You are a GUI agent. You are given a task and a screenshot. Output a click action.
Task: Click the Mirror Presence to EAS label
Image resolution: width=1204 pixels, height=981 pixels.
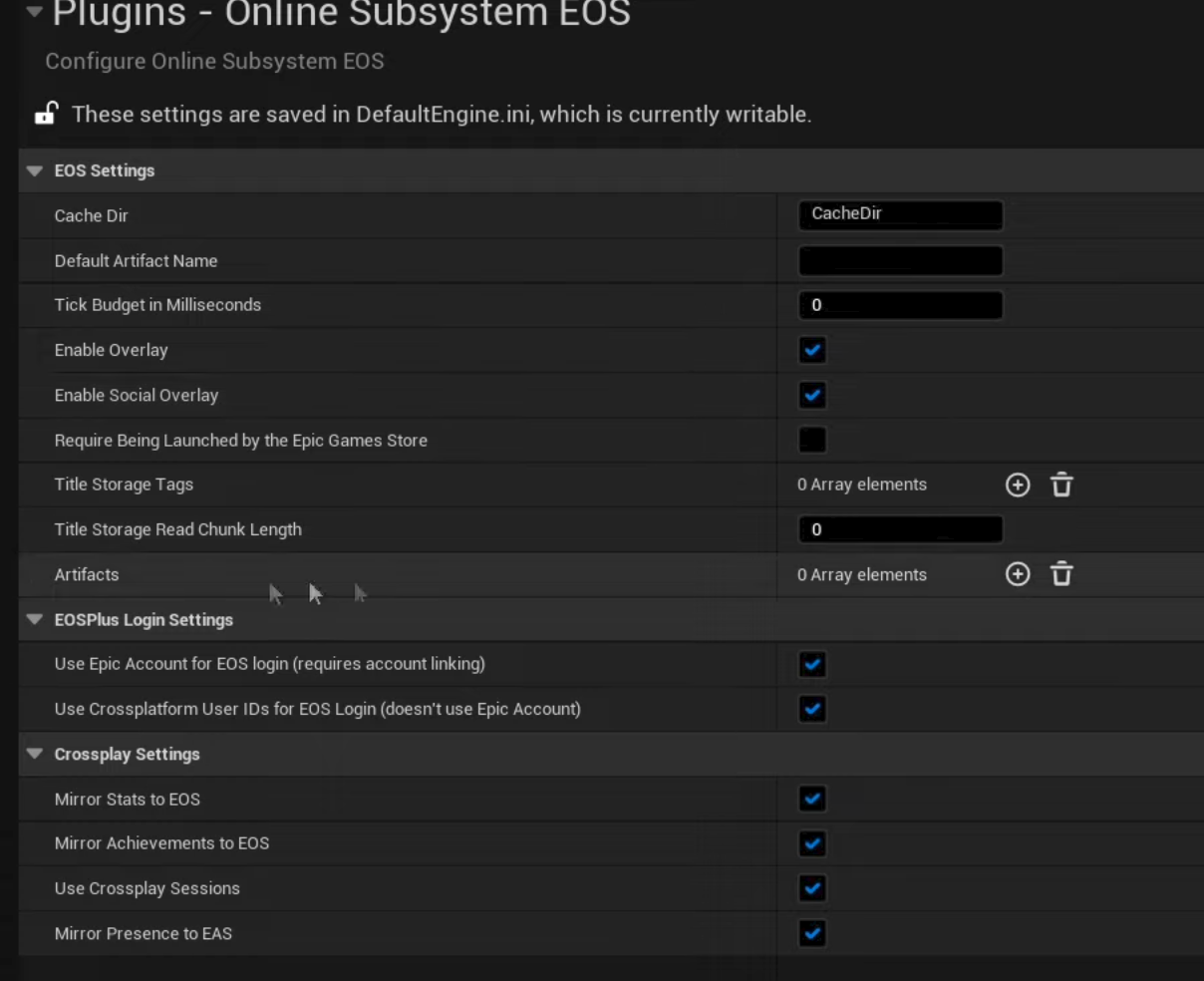coord(143,933)
